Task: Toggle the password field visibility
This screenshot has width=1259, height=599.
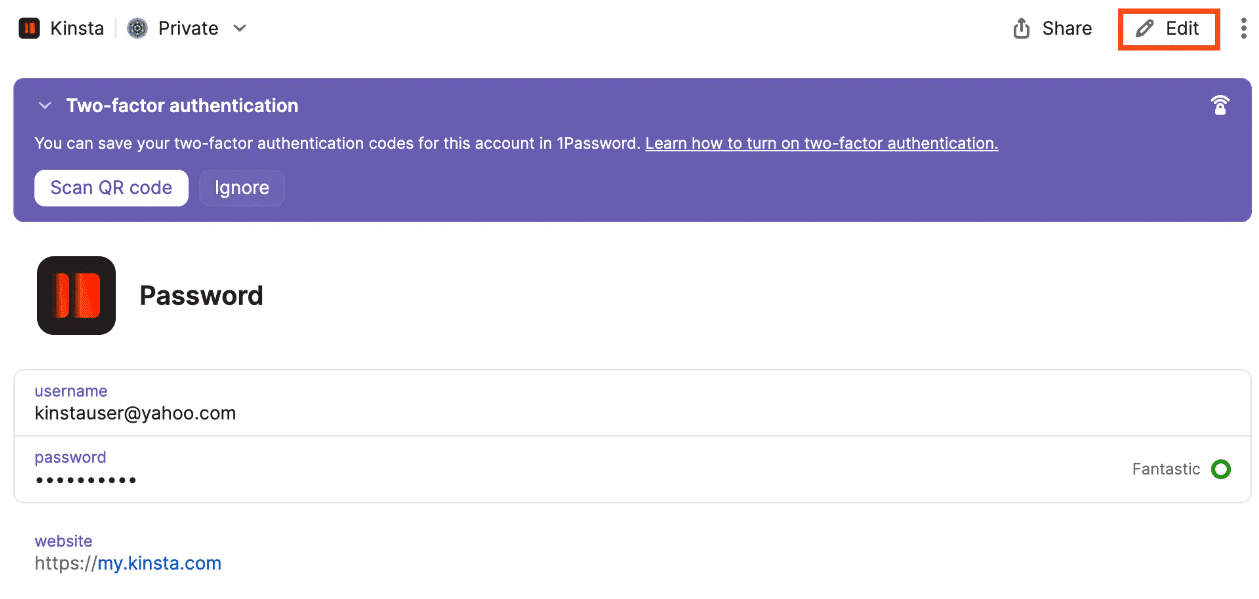Action: (86, 480)
